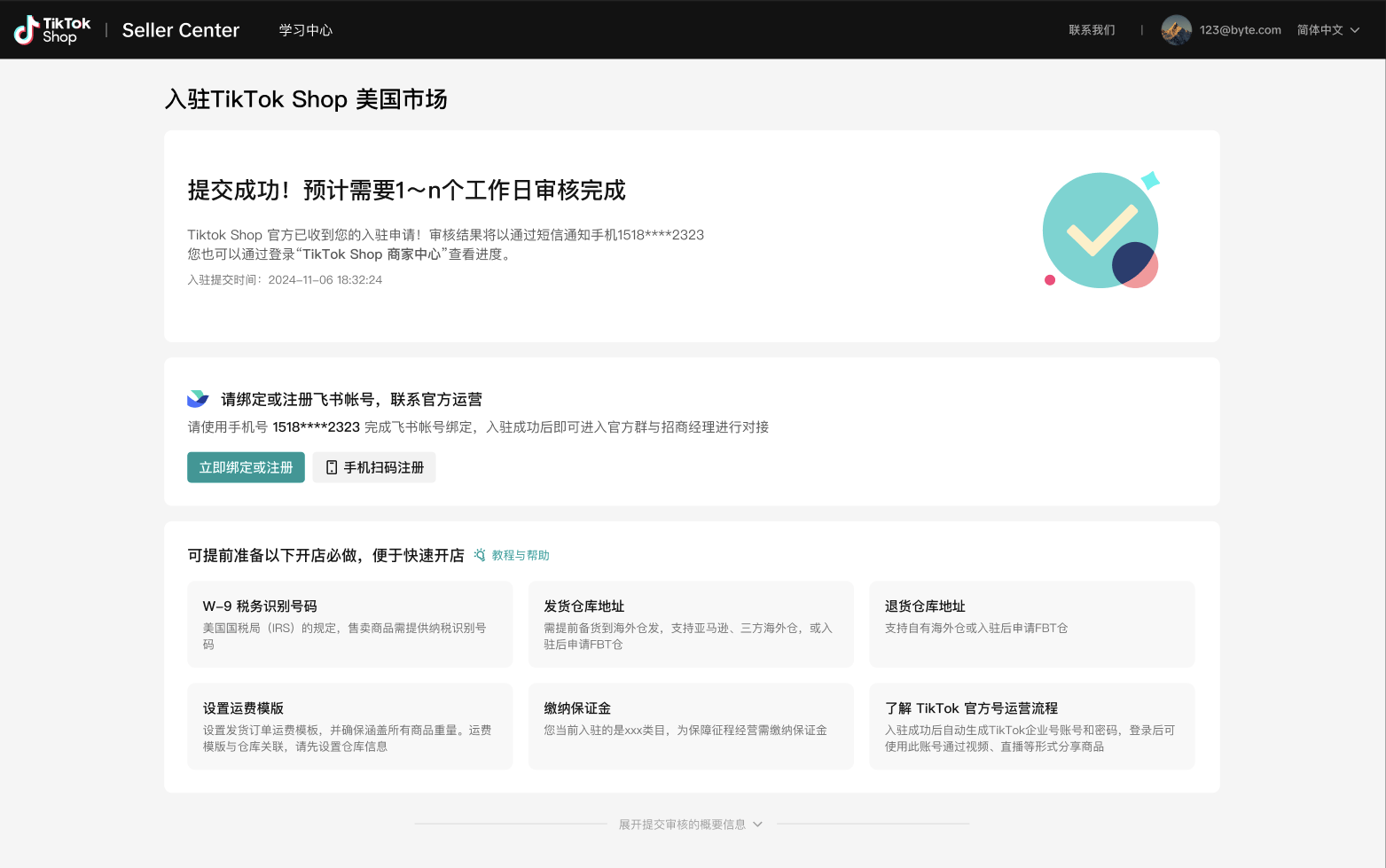Click the user avatar in the header
Screen dimensions: 1386x868
pos(1176,29)
